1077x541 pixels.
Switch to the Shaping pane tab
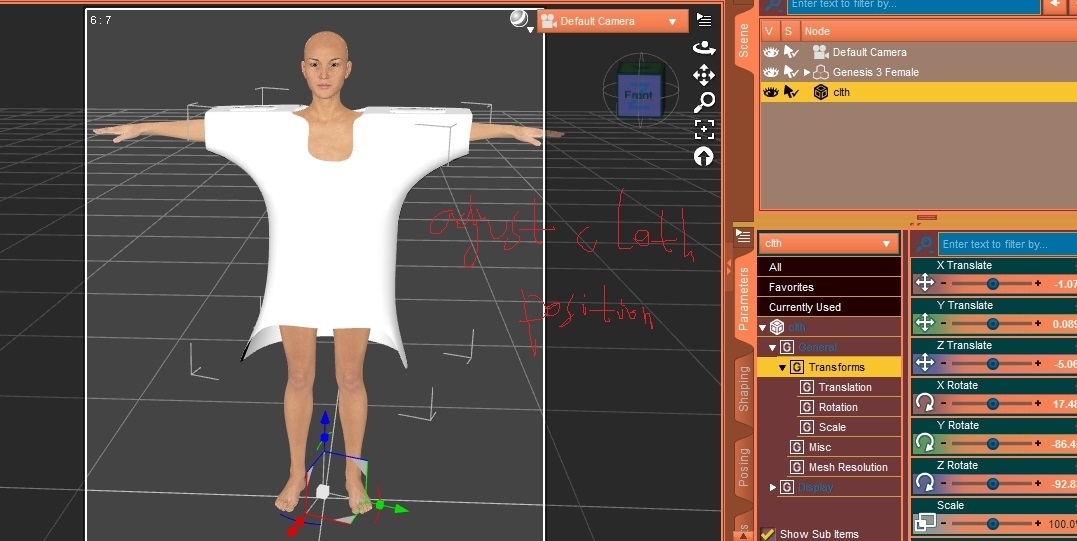[x=743, y=389]
